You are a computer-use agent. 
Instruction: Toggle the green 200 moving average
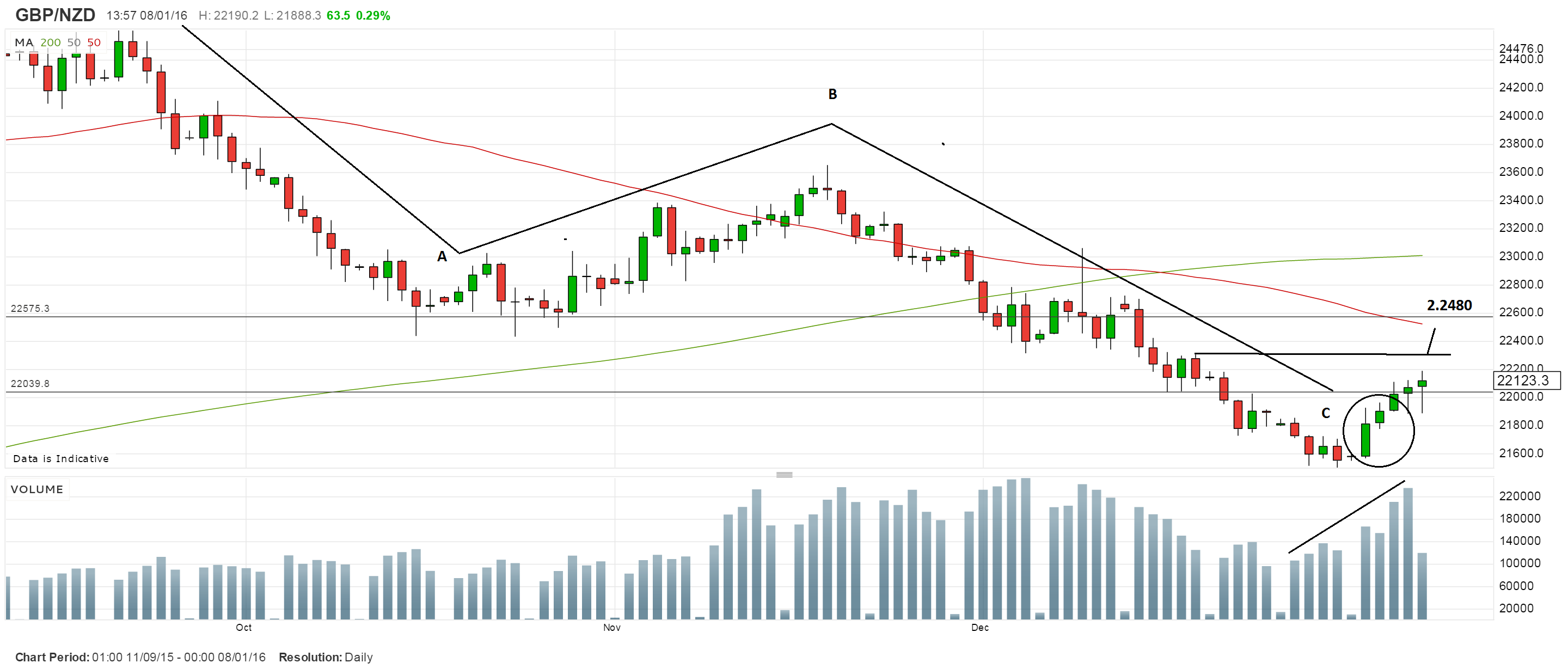[x=51, y=42]
